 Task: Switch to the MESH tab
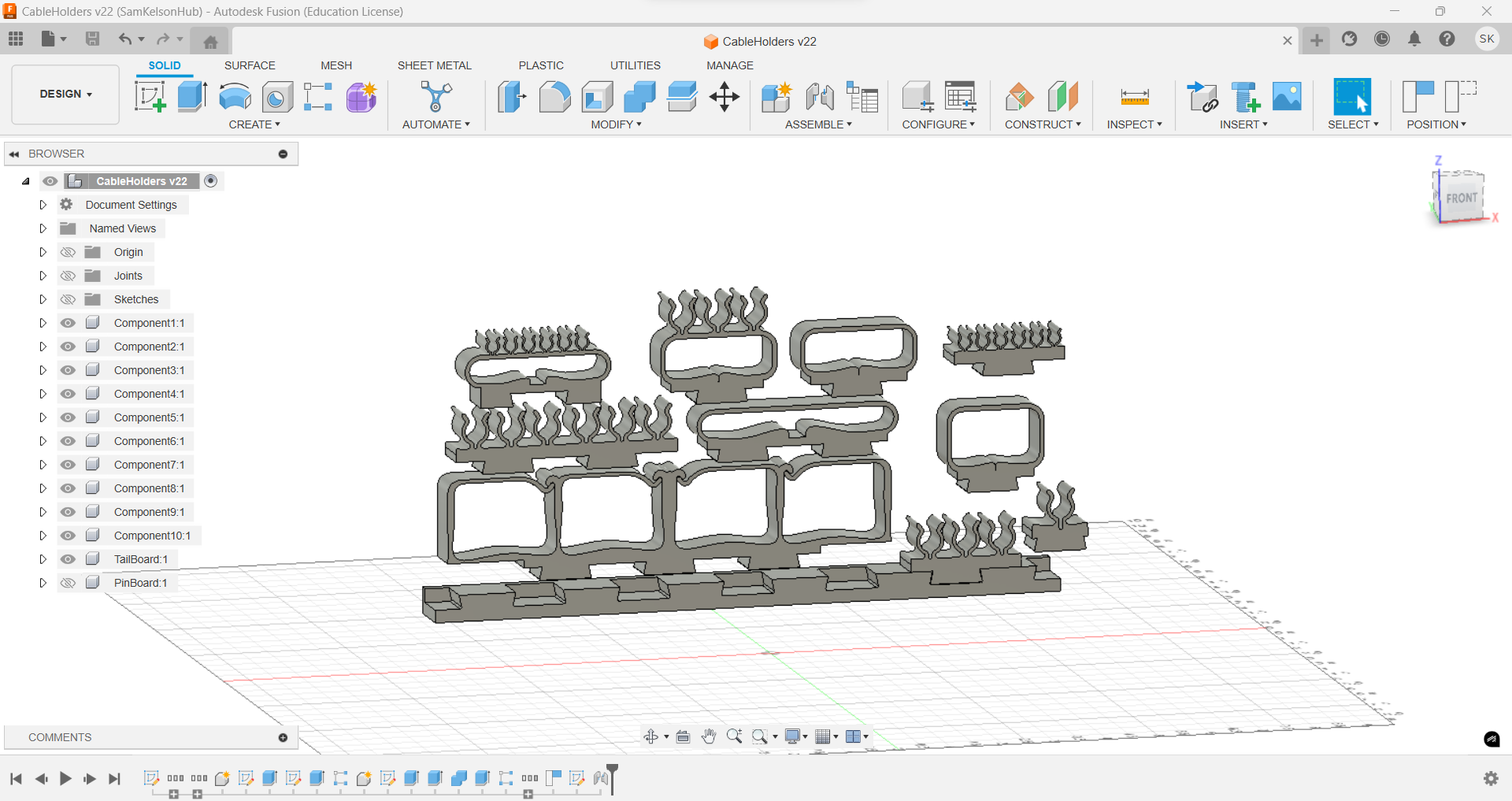(x=336, y=65)
